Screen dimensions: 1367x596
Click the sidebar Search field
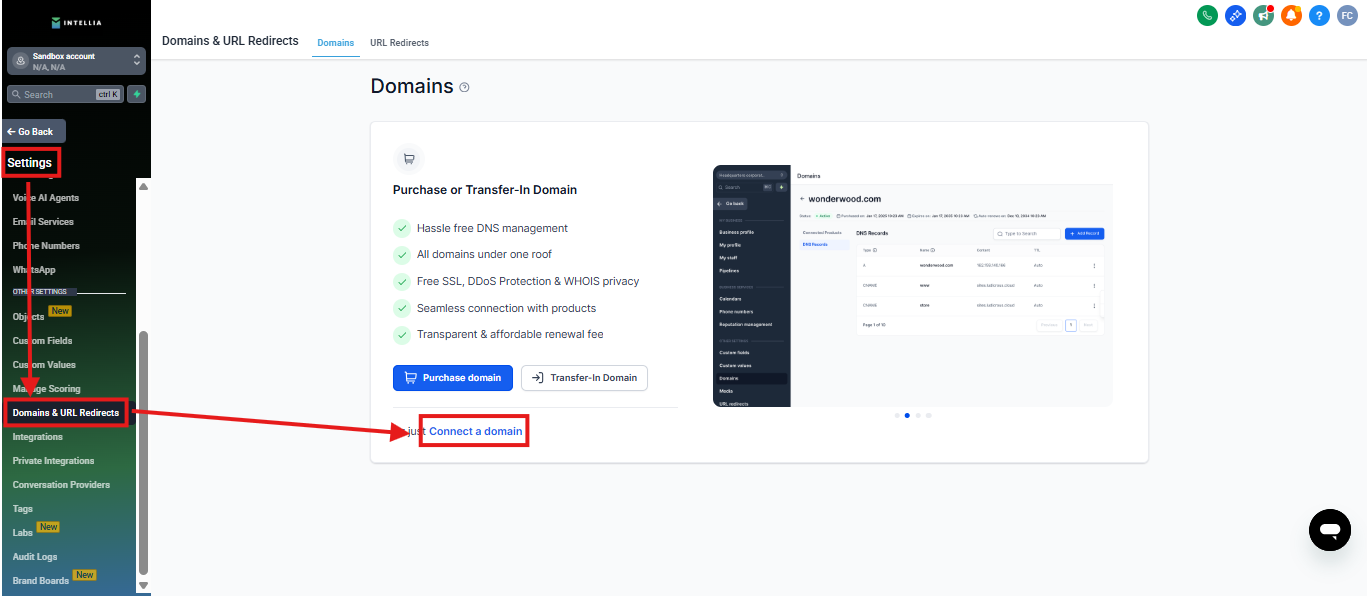pos(58,94)
